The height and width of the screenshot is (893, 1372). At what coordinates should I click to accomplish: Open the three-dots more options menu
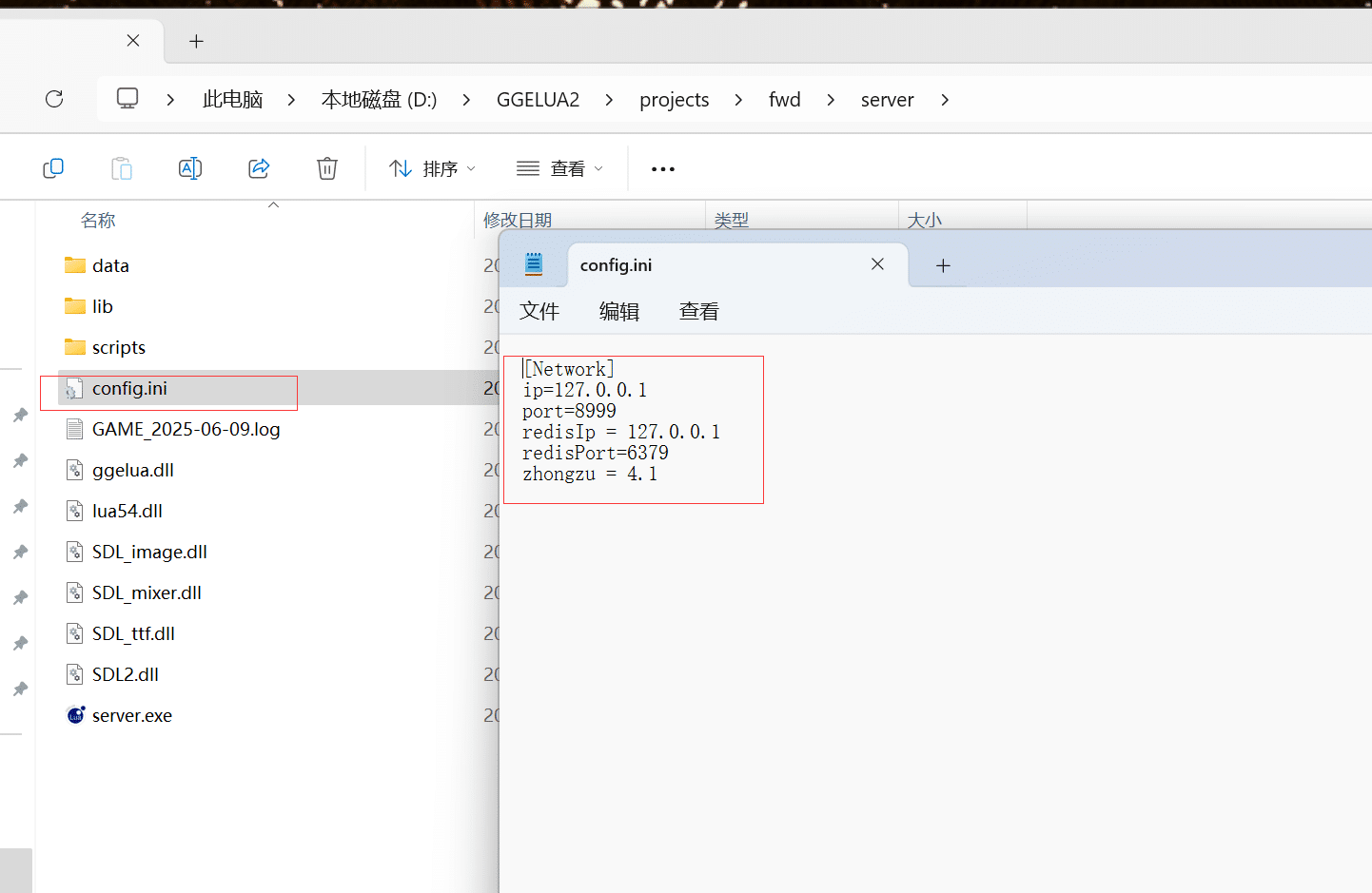(x=663, y=169)
